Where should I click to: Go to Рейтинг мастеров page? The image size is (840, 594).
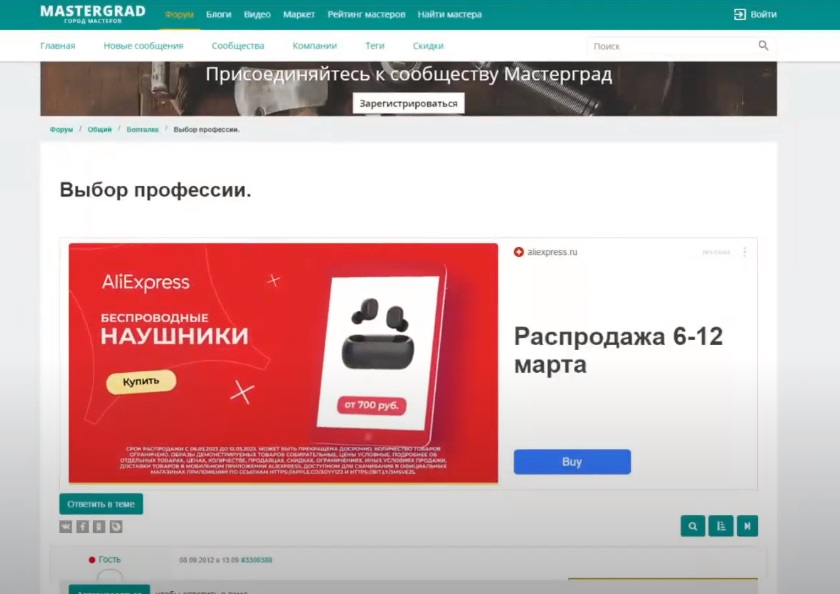(366, 14)
